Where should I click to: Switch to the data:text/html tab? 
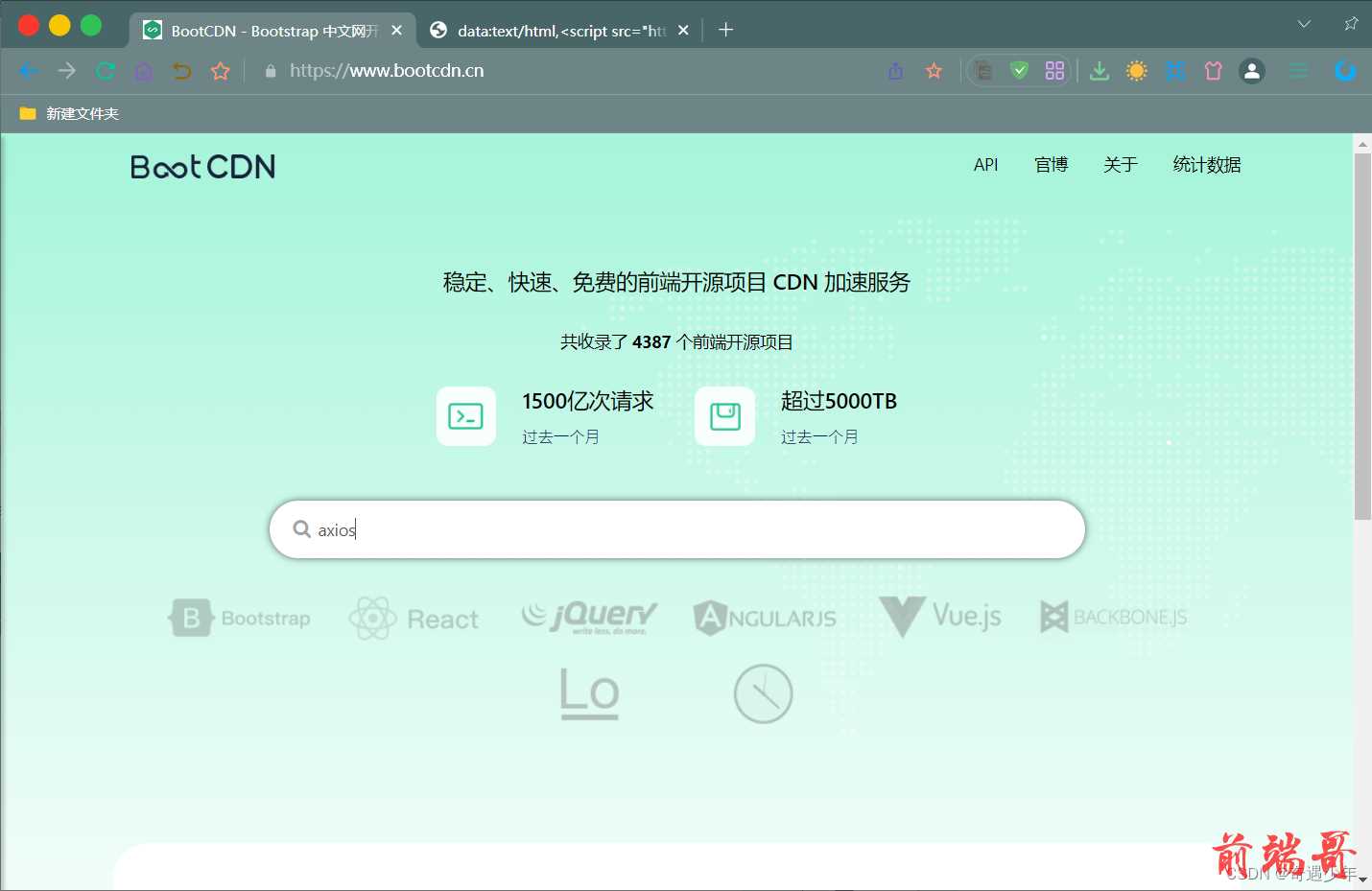point(560,31)
